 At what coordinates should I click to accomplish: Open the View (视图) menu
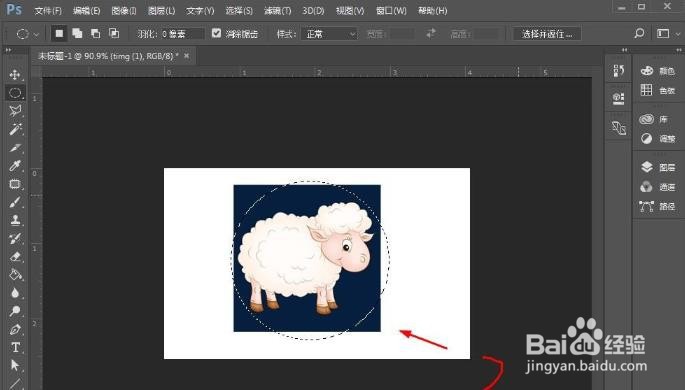click(x=350, y=10)
